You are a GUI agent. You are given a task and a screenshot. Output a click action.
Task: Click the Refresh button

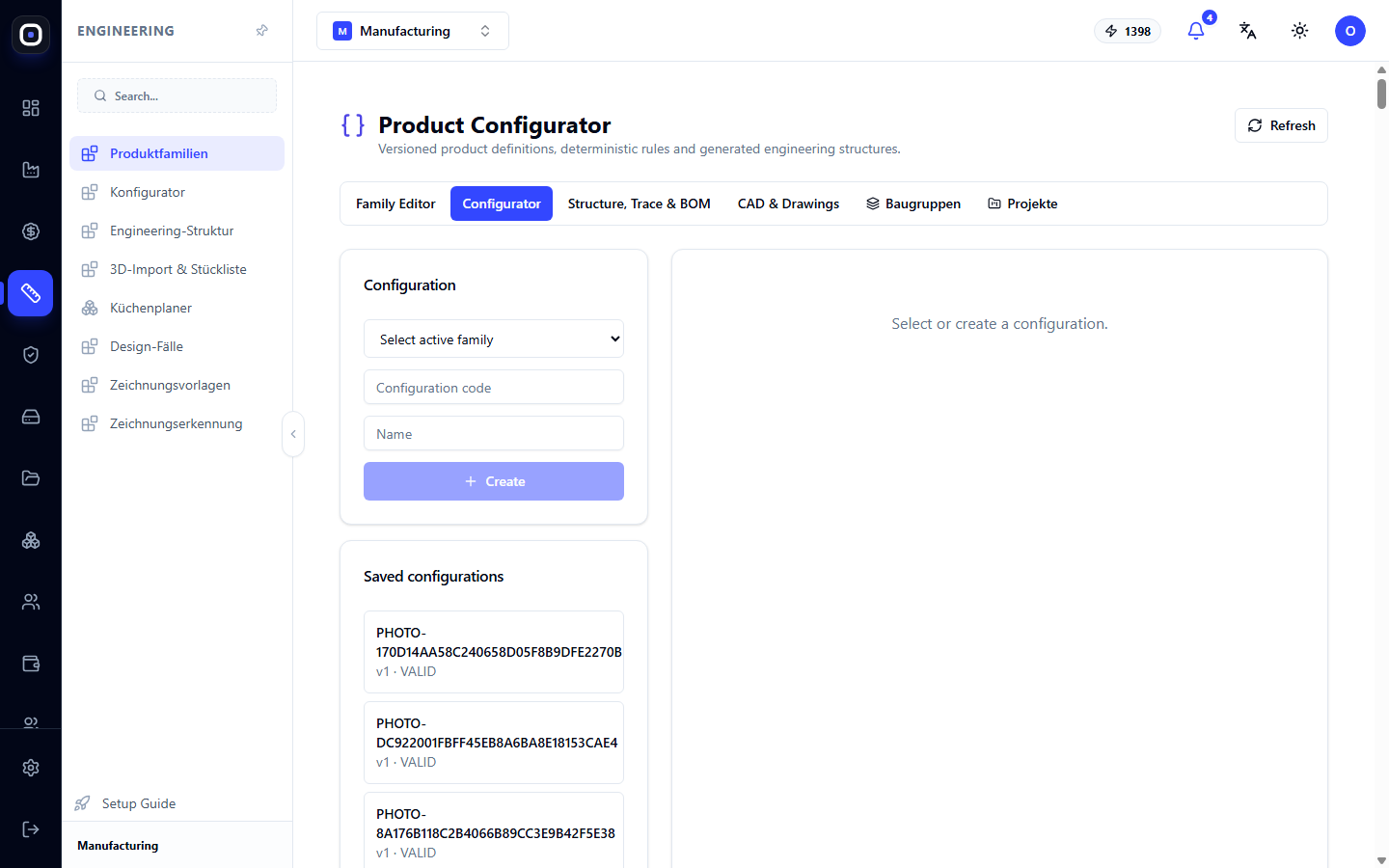1281,125
